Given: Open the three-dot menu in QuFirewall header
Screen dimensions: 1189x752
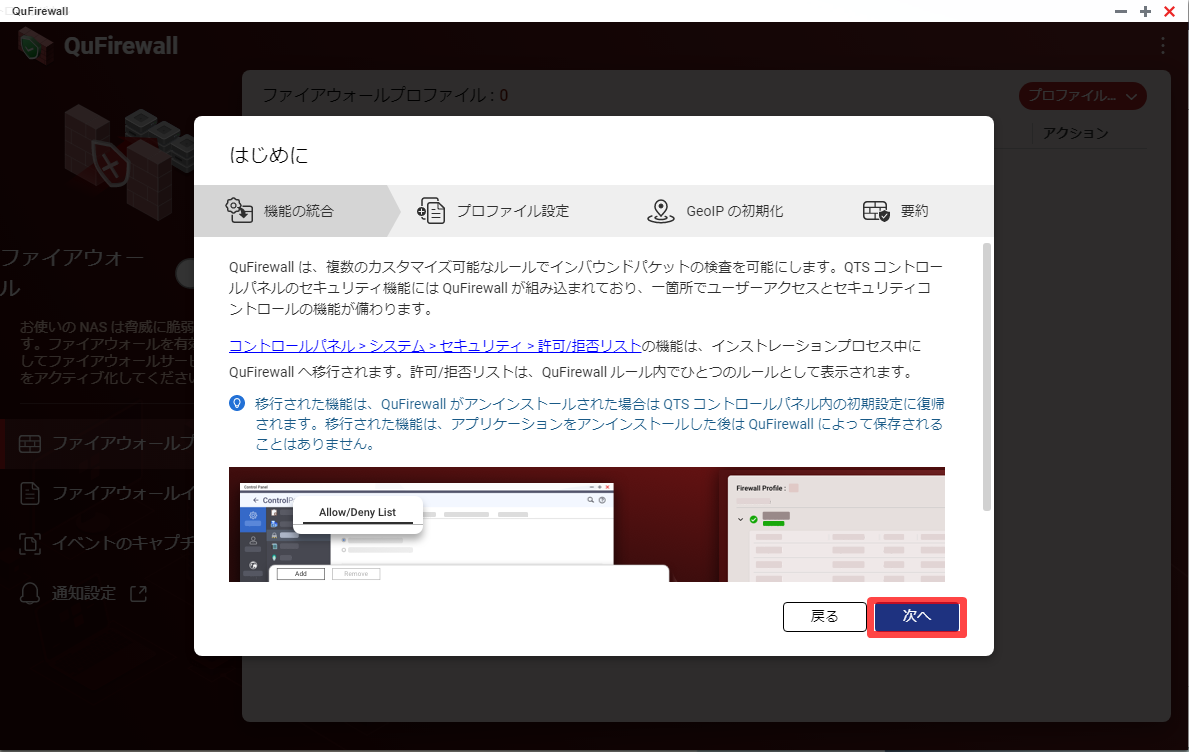Looking at the screenshot, I should click(x=1162, y=45).
